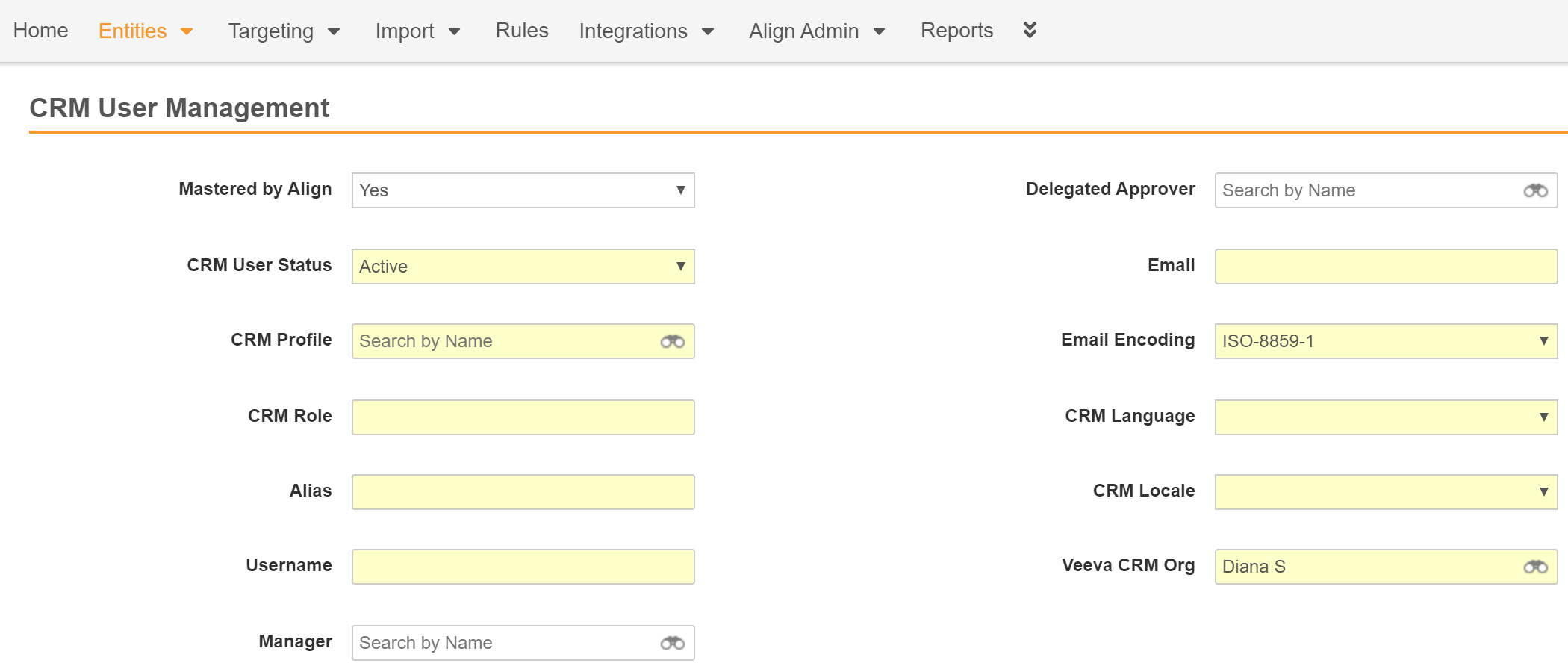Click the Delegated Approver binoculars search icon
Viewport: 1568px width, 672px height.
1535,191
